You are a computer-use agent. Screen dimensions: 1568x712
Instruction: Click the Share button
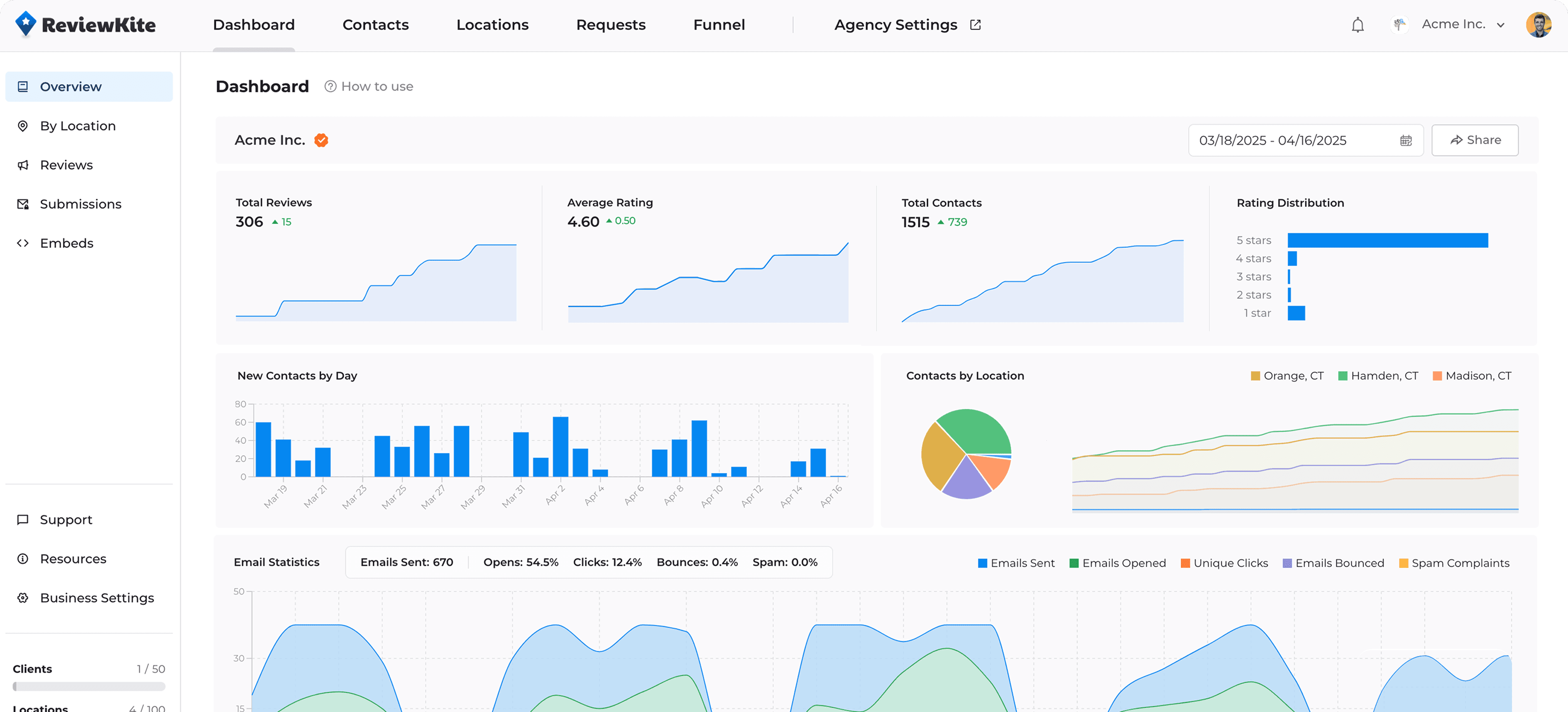click(x=1474, y=140)
